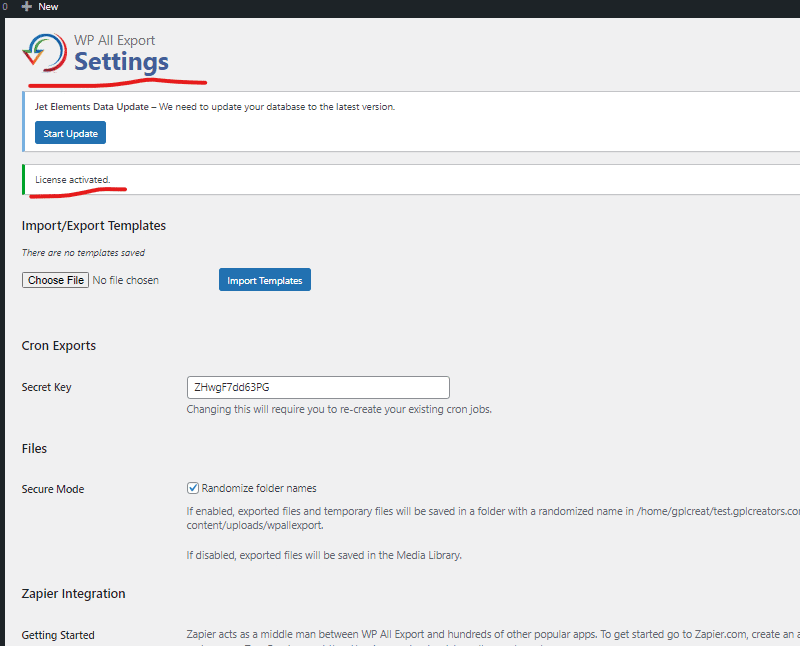Click Import Templates button
The height and width of the screenshot is (646, 800).
(265, 280)
